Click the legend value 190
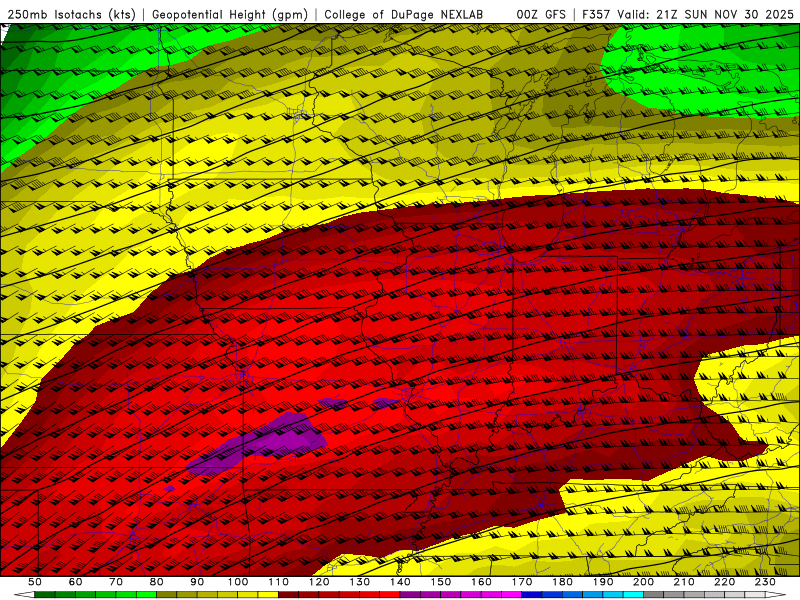This screenshot has width=800, height=600. coord(603,582)
